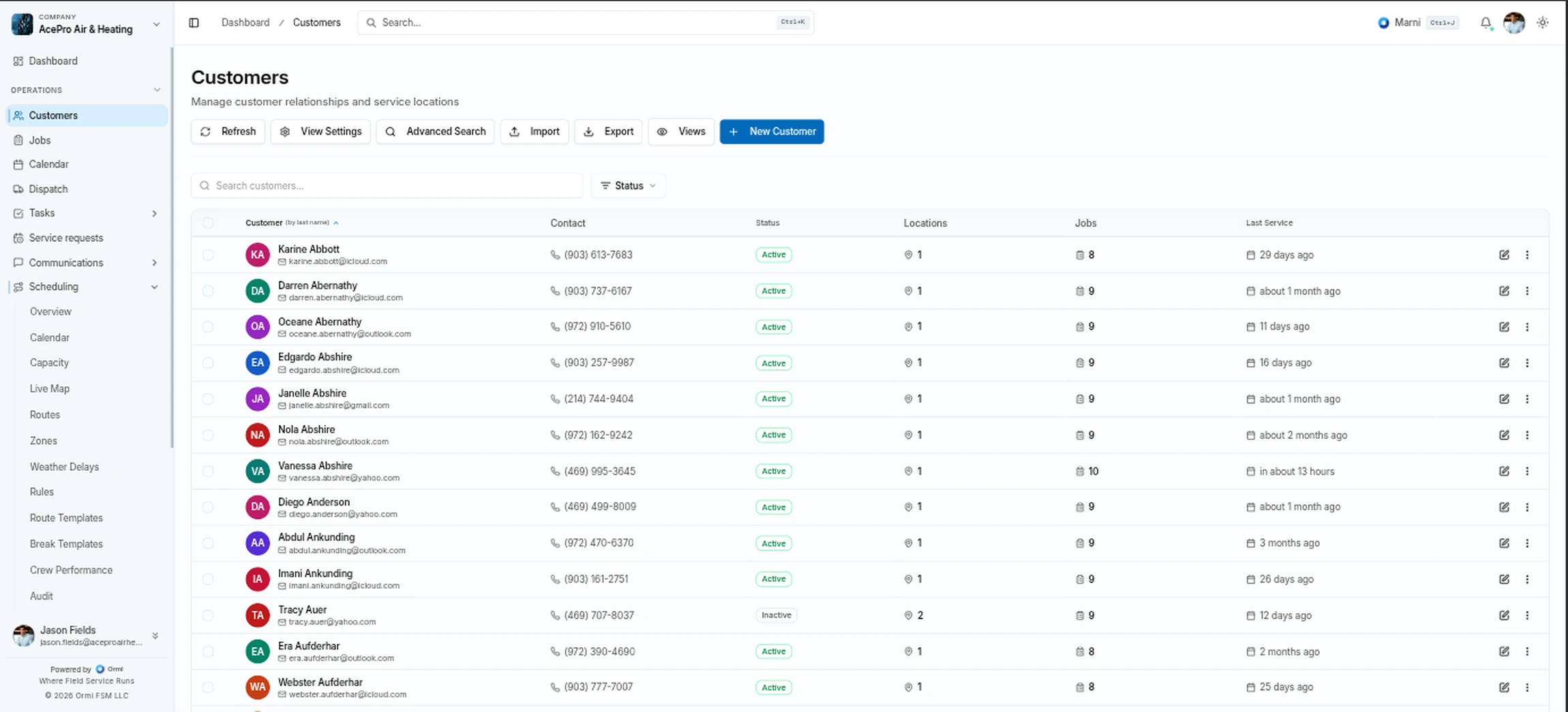
Task: Click the Refresh button
Action: click(x=228, y=131)
